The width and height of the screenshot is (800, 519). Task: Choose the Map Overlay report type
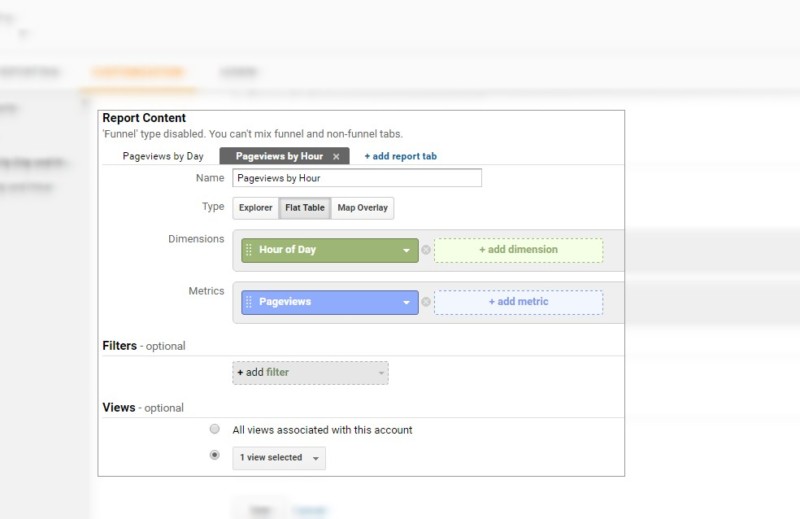coord(362,208)
